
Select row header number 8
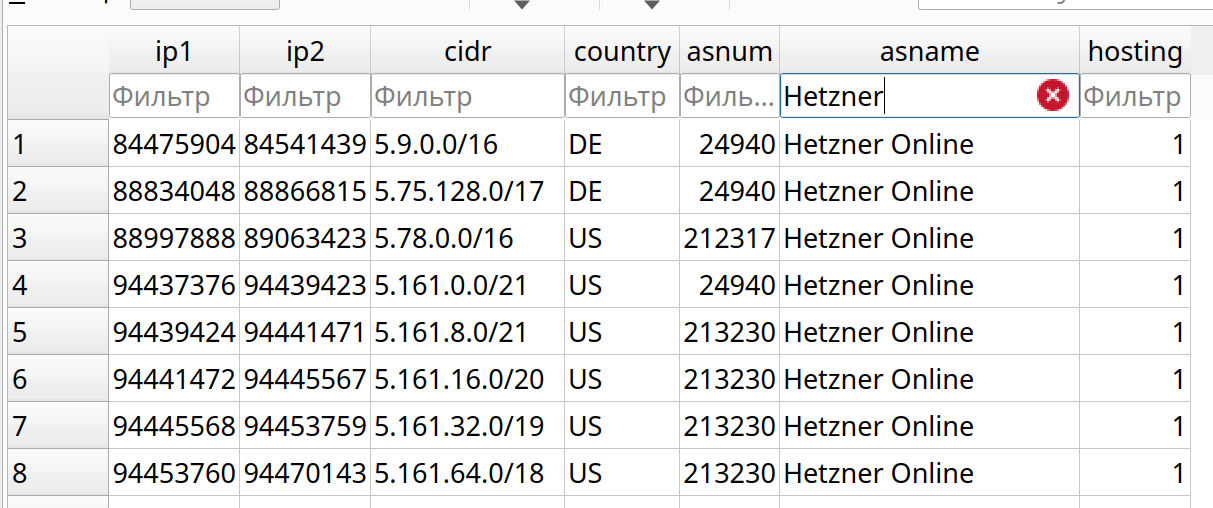click(x=58, y=473)
